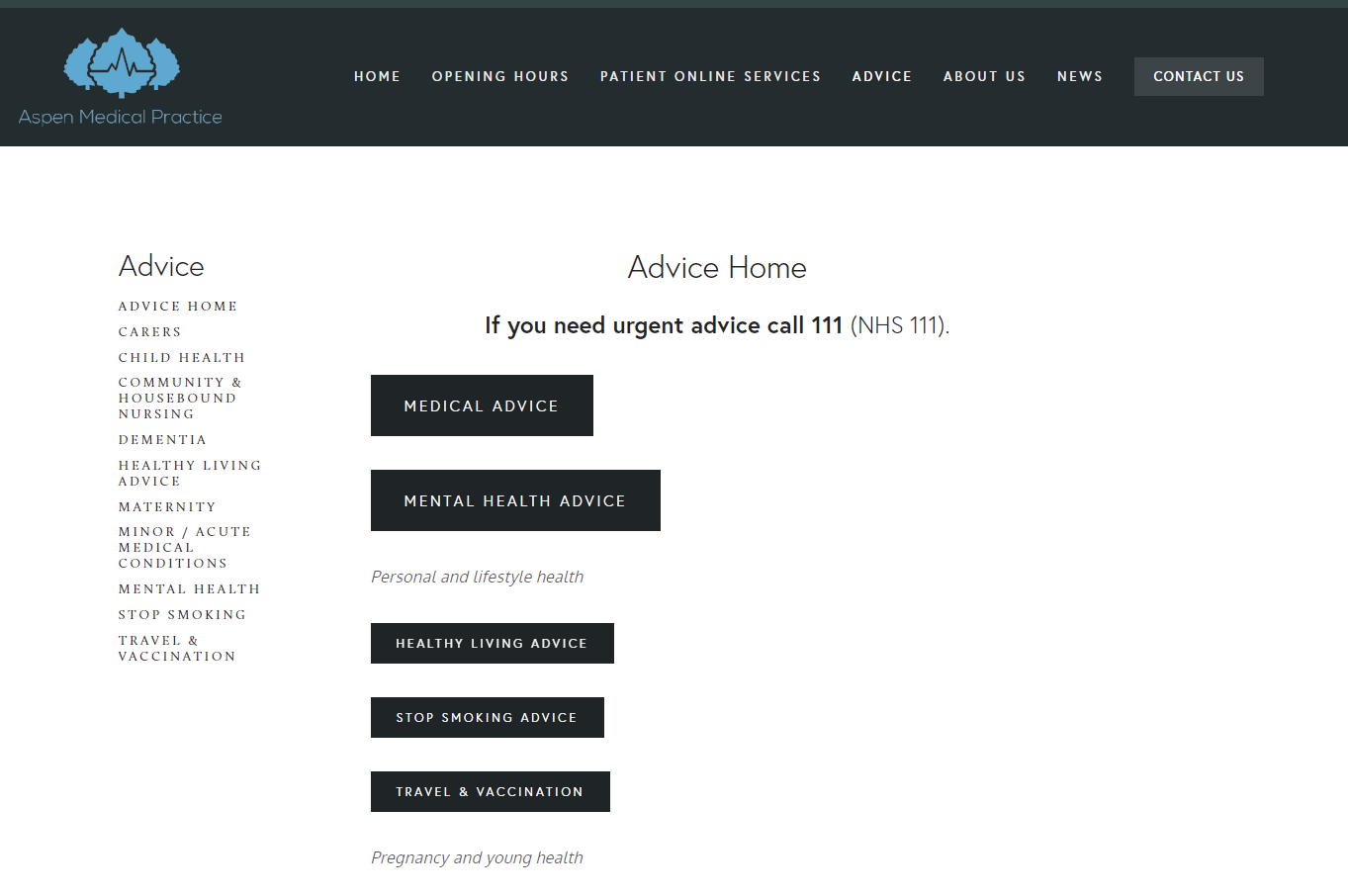The width and height of the screenshot is (1348, 896).
Task: Select Advice Home in the sidebar
Action: 178,307
